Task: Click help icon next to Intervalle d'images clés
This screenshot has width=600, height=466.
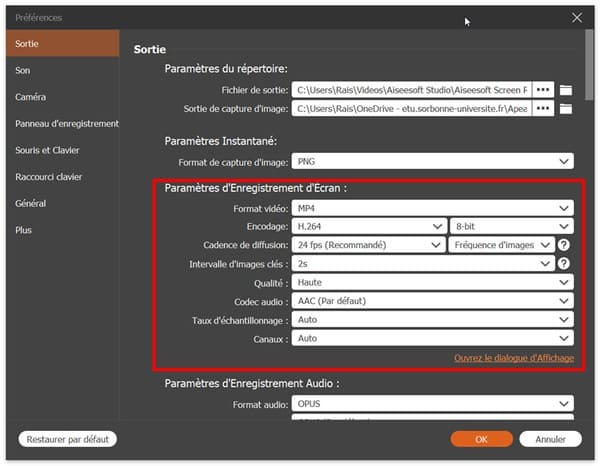Action: [564, 264]
